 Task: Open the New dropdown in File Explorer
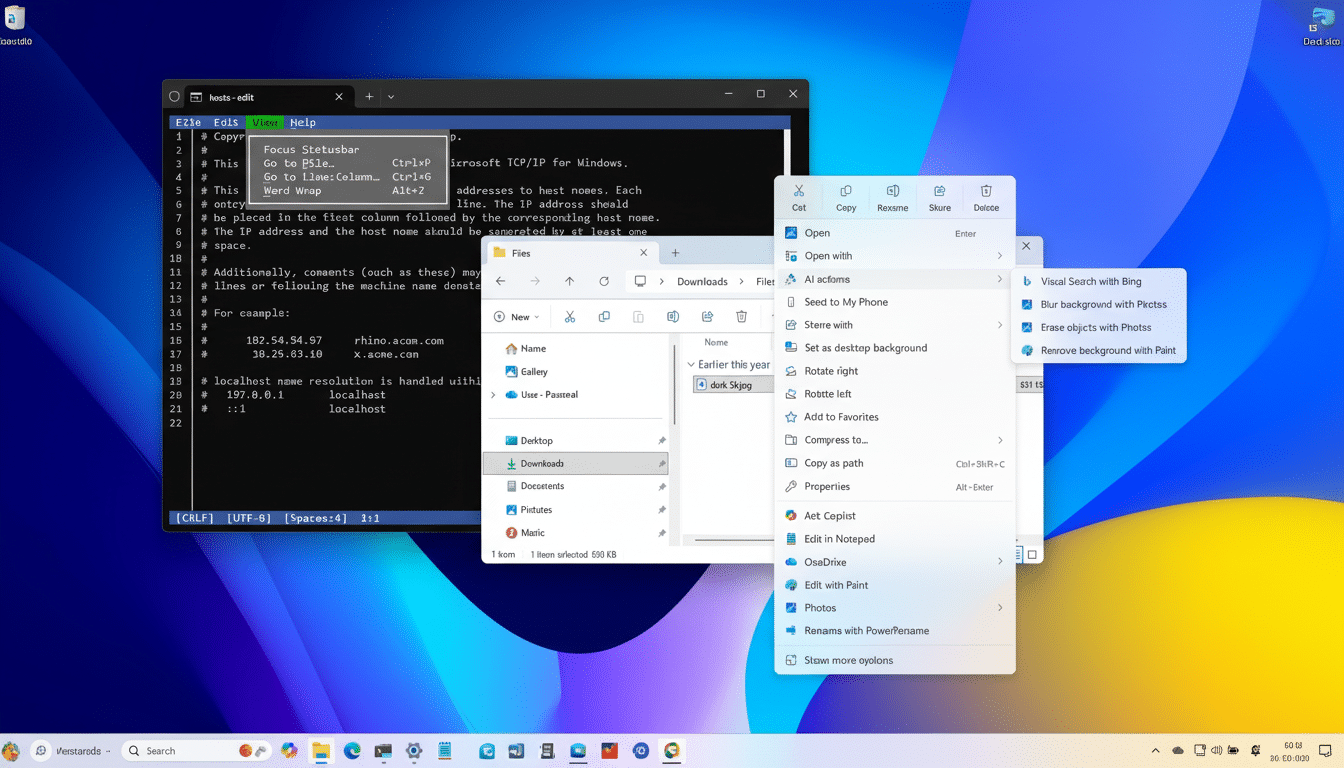(x=517, y=315)
